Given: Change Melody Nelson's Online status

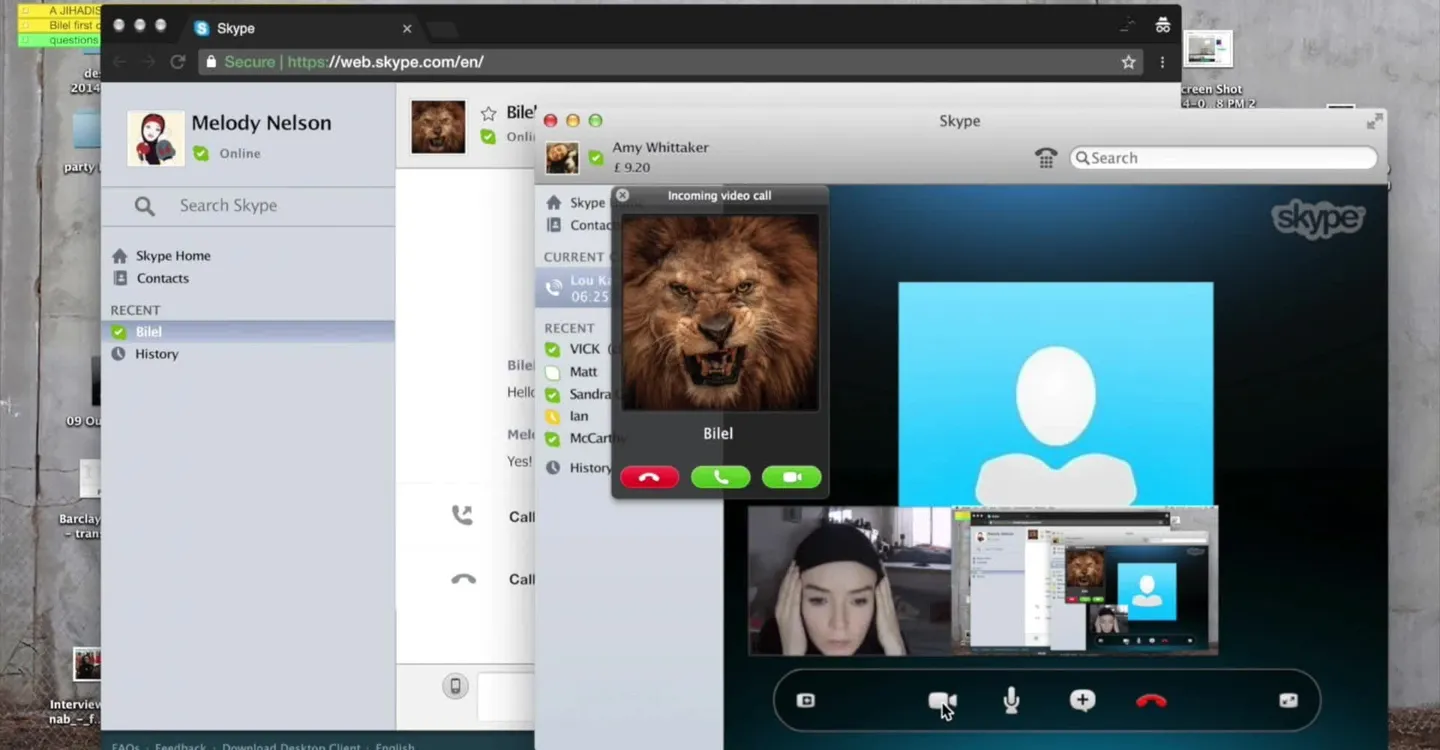Looking at the screenshot, I should [227, 153].
